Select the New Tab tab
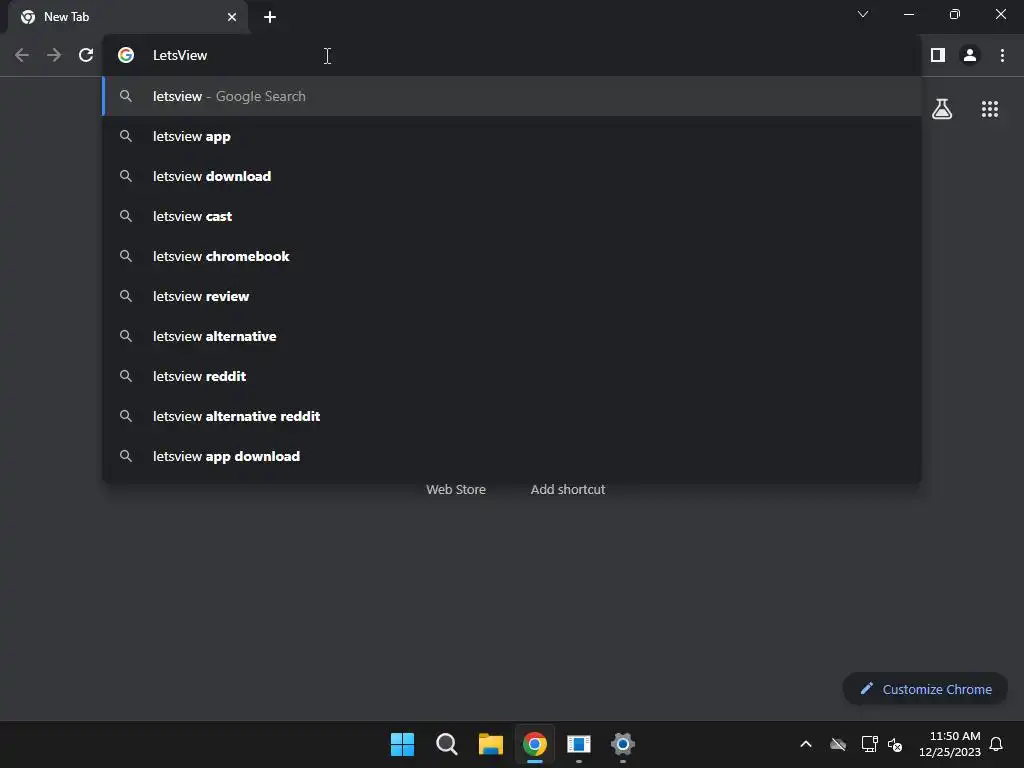Viewport: 1024px width, 768px height. [127, 17]
